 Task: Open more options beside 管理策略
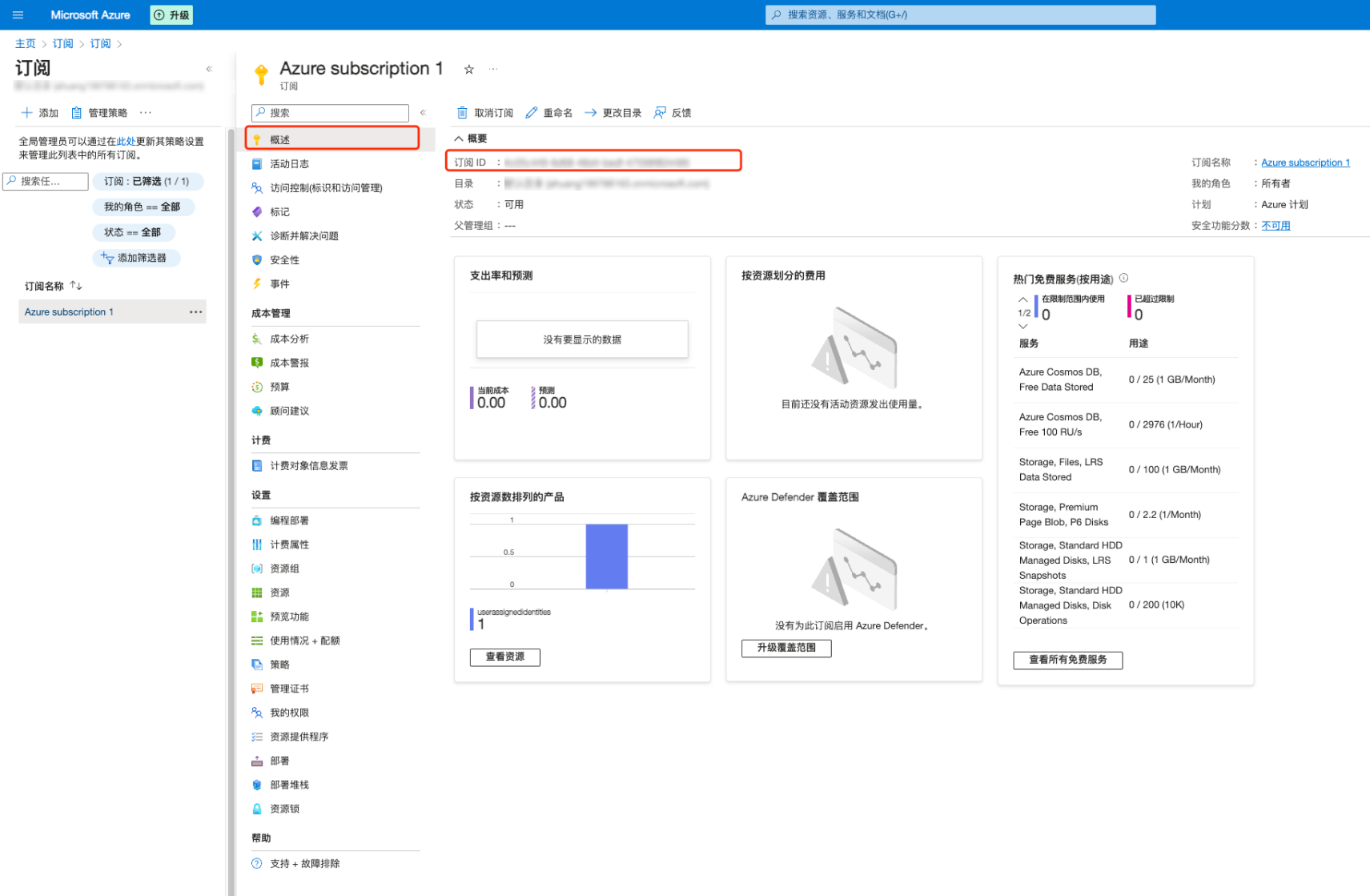coord(146,113)
